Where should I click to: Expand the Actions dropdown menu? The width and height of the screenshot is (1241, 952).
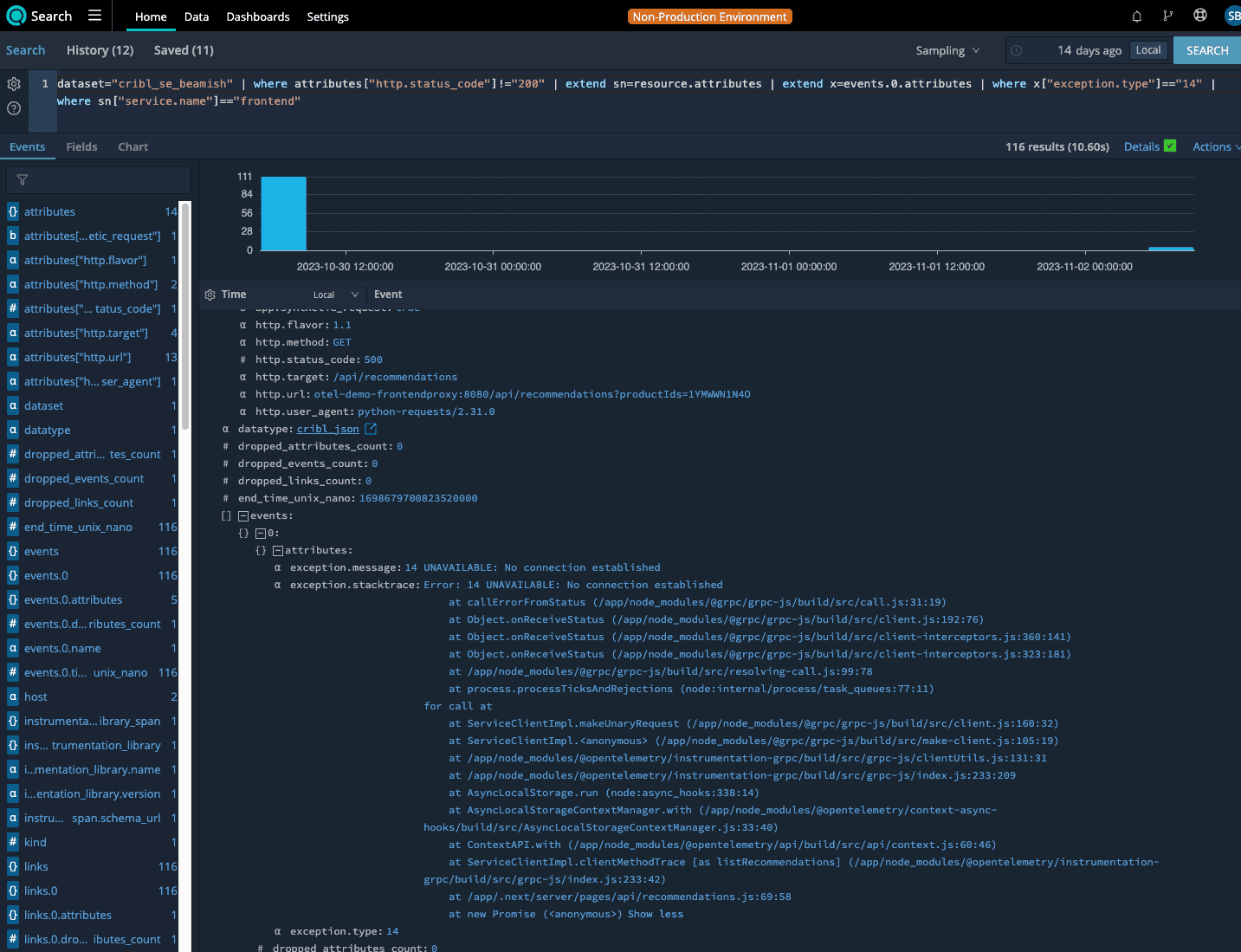(x=1215, y=146)
